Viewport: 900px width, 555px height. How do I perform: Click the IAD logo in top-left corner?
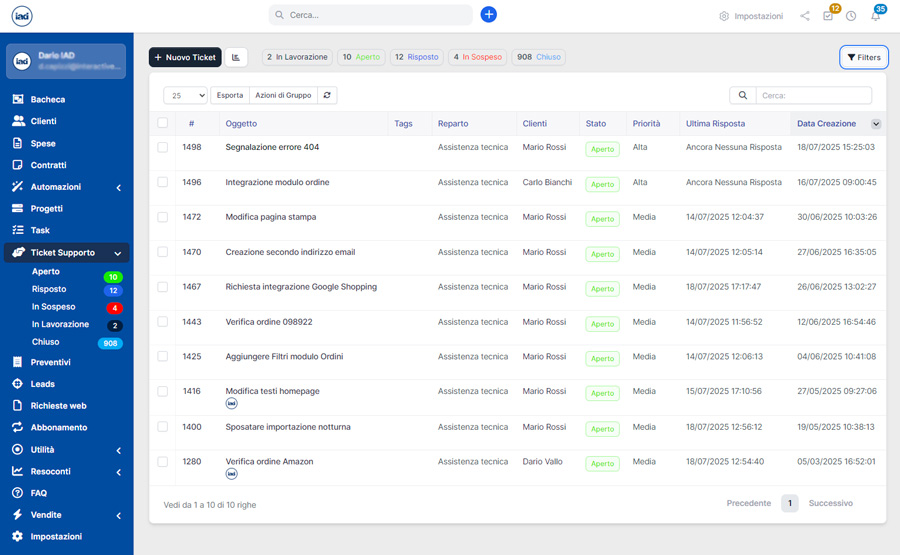click(22, 16)
